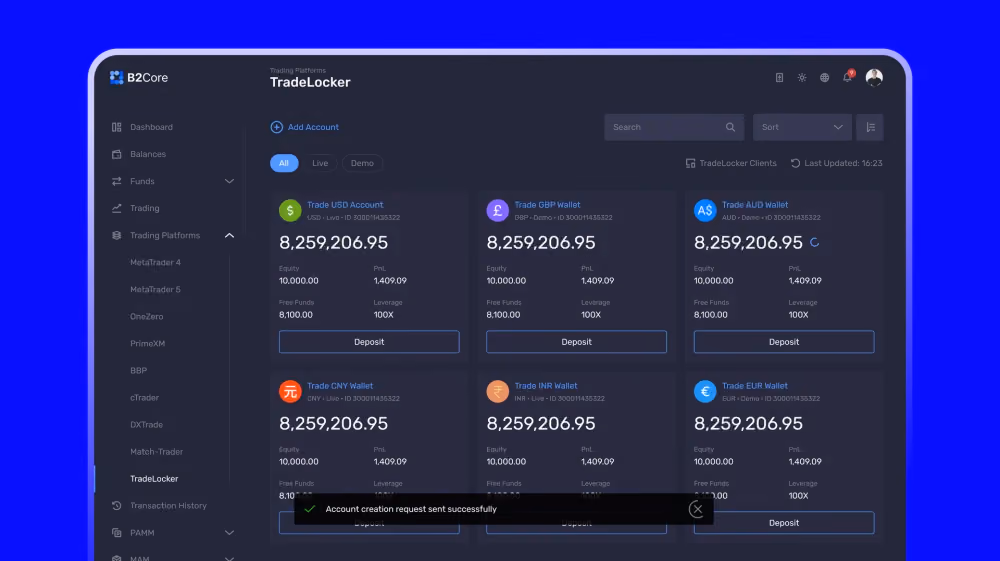Image resolution: width=1000 pixels, height=561 pixels.
Task: Open the notifications bell
Action: [848, 76]
